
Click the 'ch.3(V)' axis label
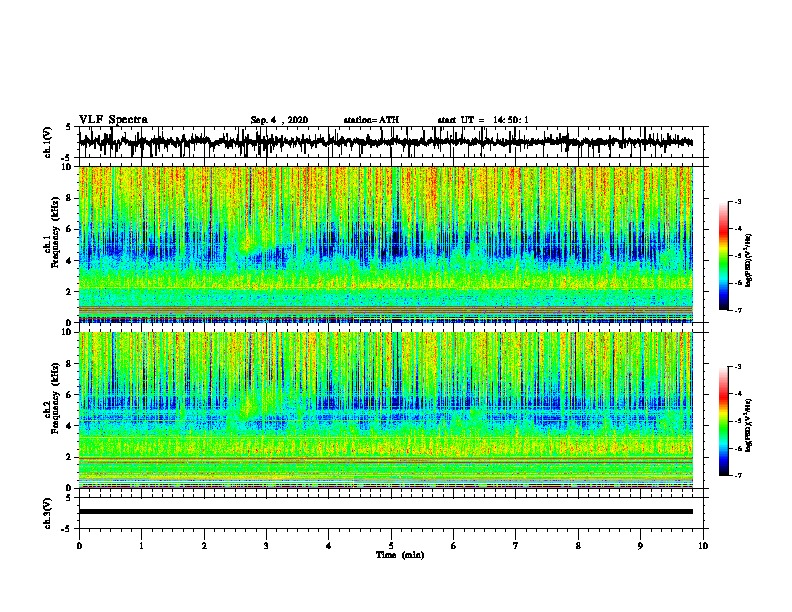tap(48, 513)
